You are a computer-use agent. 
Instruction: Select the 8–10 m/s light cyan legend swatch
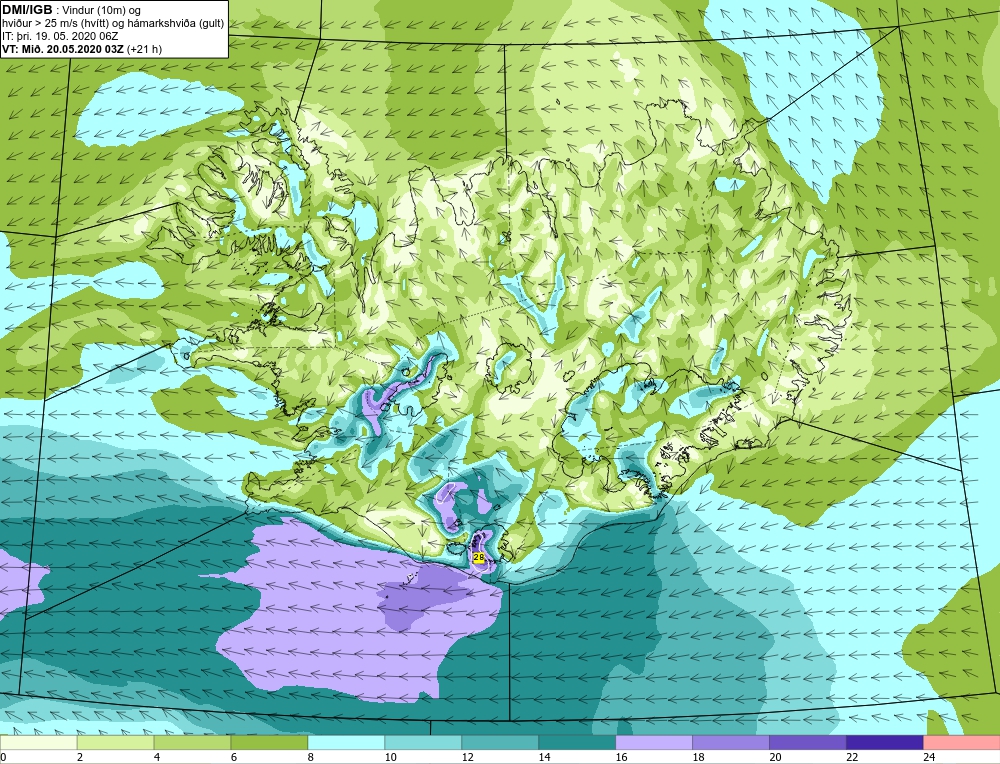click(346, 742)
